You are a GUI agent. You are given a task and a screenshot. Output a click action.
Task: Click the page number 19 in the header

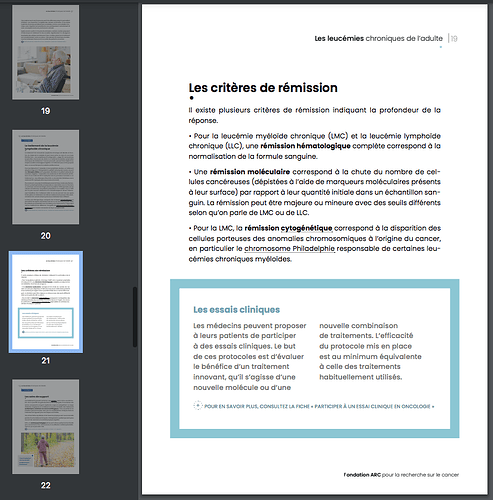(x=454, y=39)
